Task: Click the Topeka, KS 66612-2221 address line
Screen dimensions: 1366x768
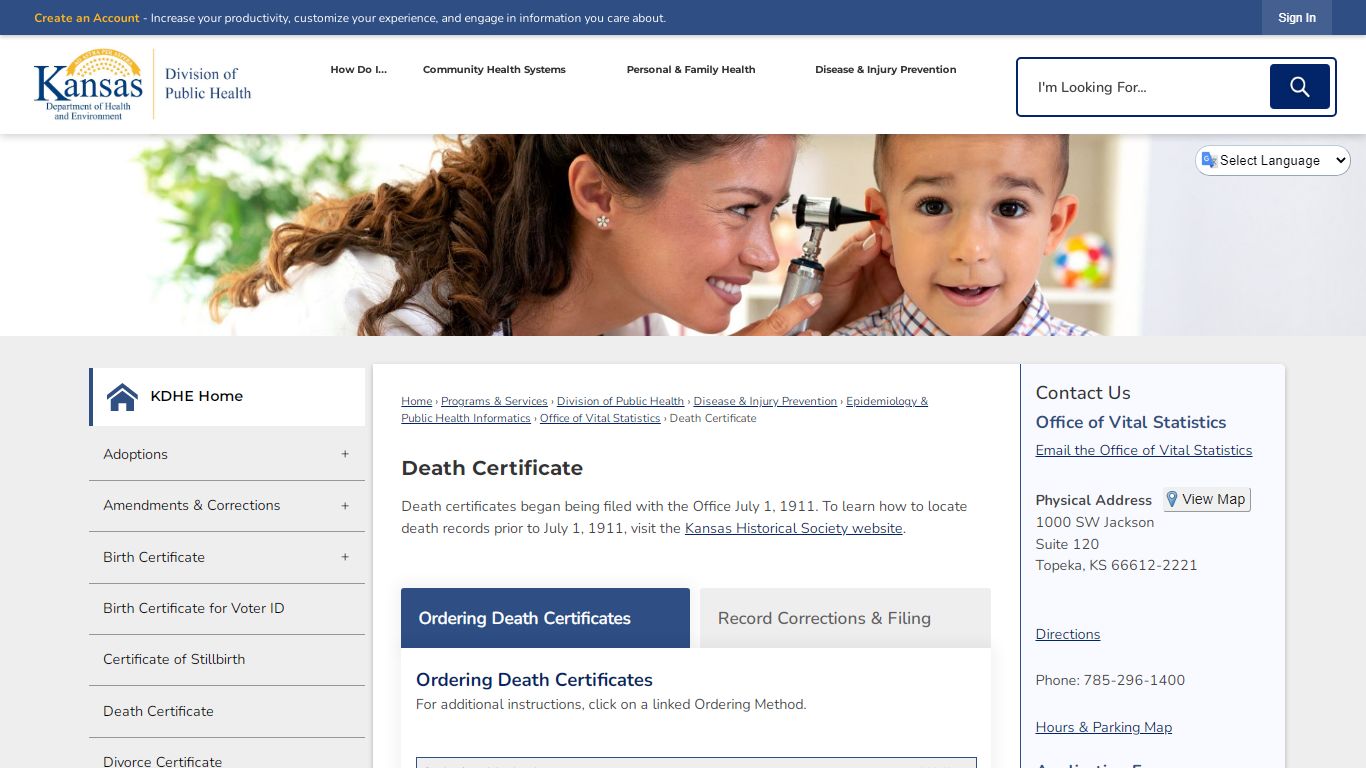Action: (1116, 565)
